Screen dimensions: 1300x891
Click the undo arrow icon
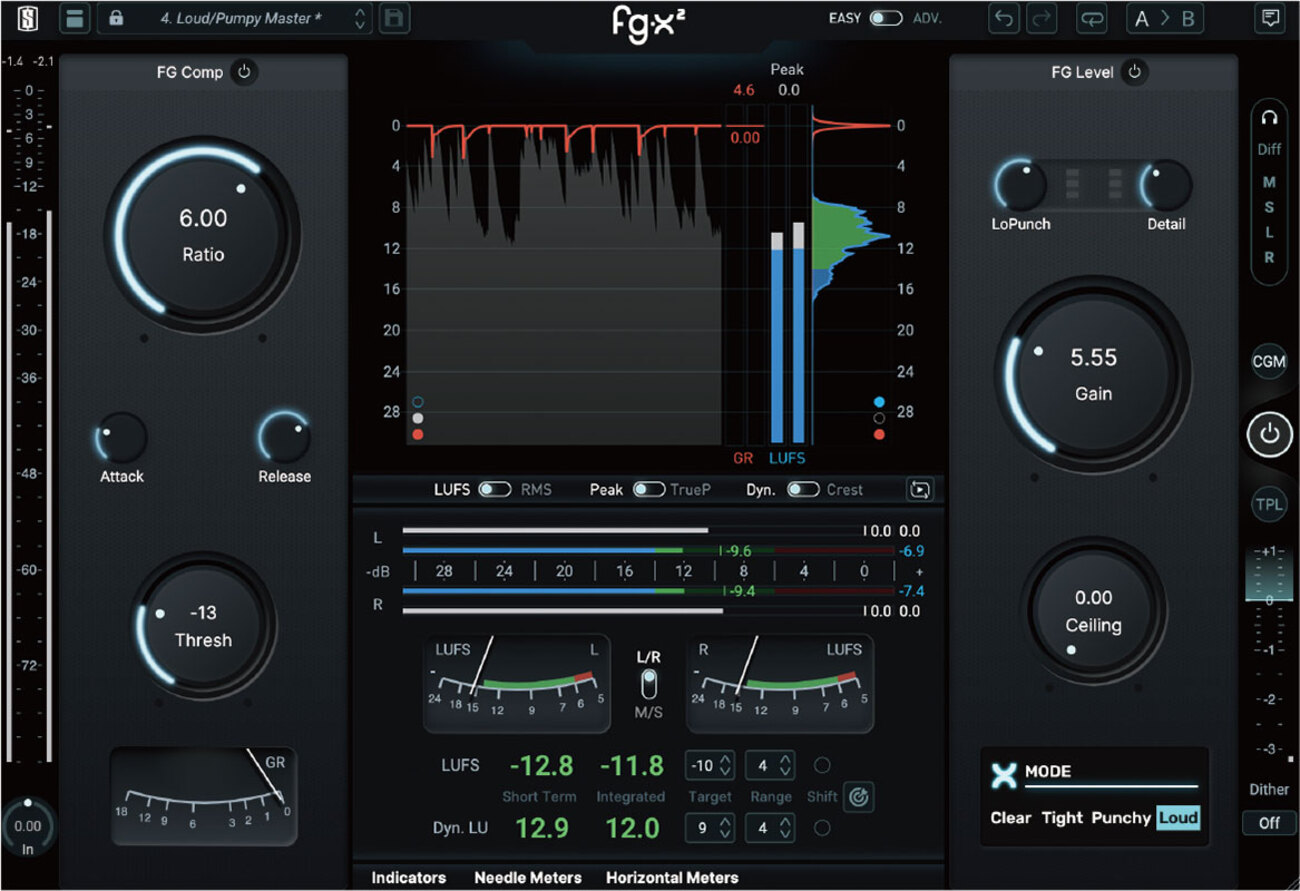pyautogui.click(x=1003, y=18)
